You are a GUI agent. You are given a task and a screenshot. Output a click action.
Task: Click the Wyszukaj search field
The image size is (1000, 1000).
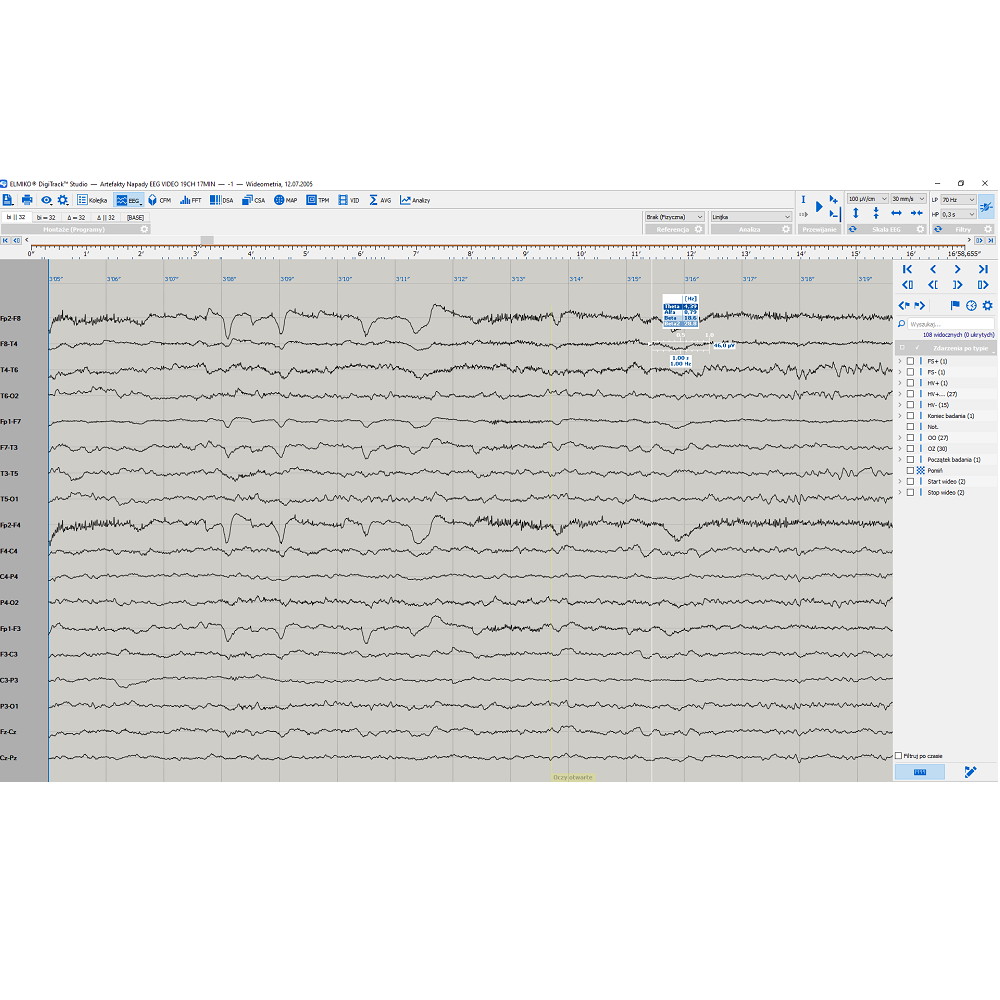click(951, 324)
